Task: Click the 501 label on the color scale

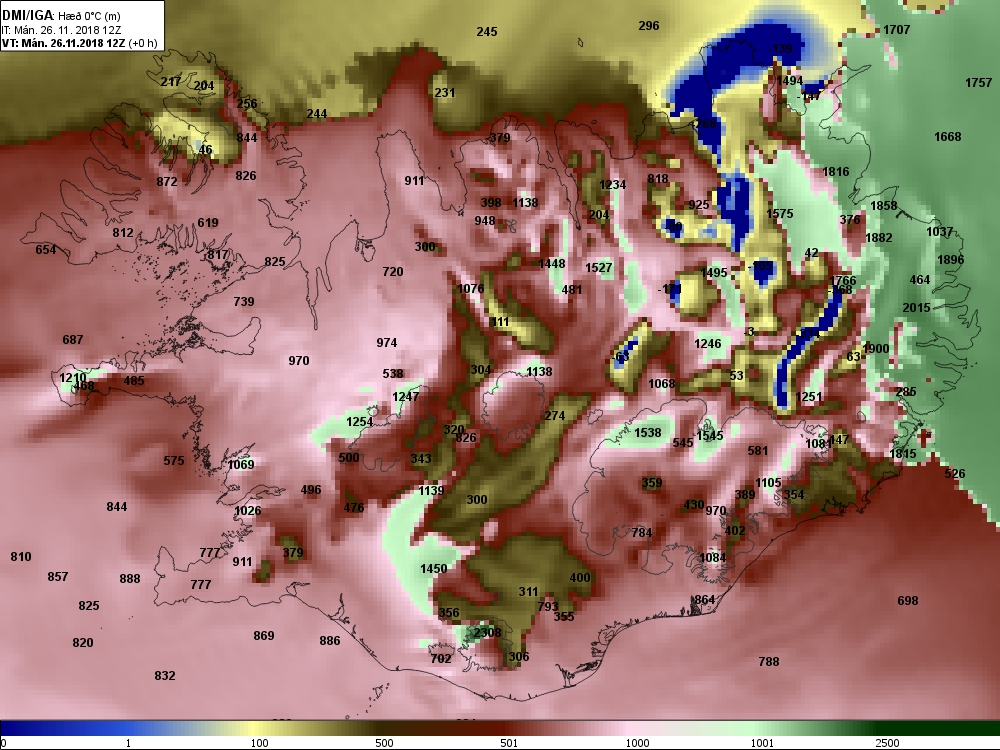Action: [509, 743]
